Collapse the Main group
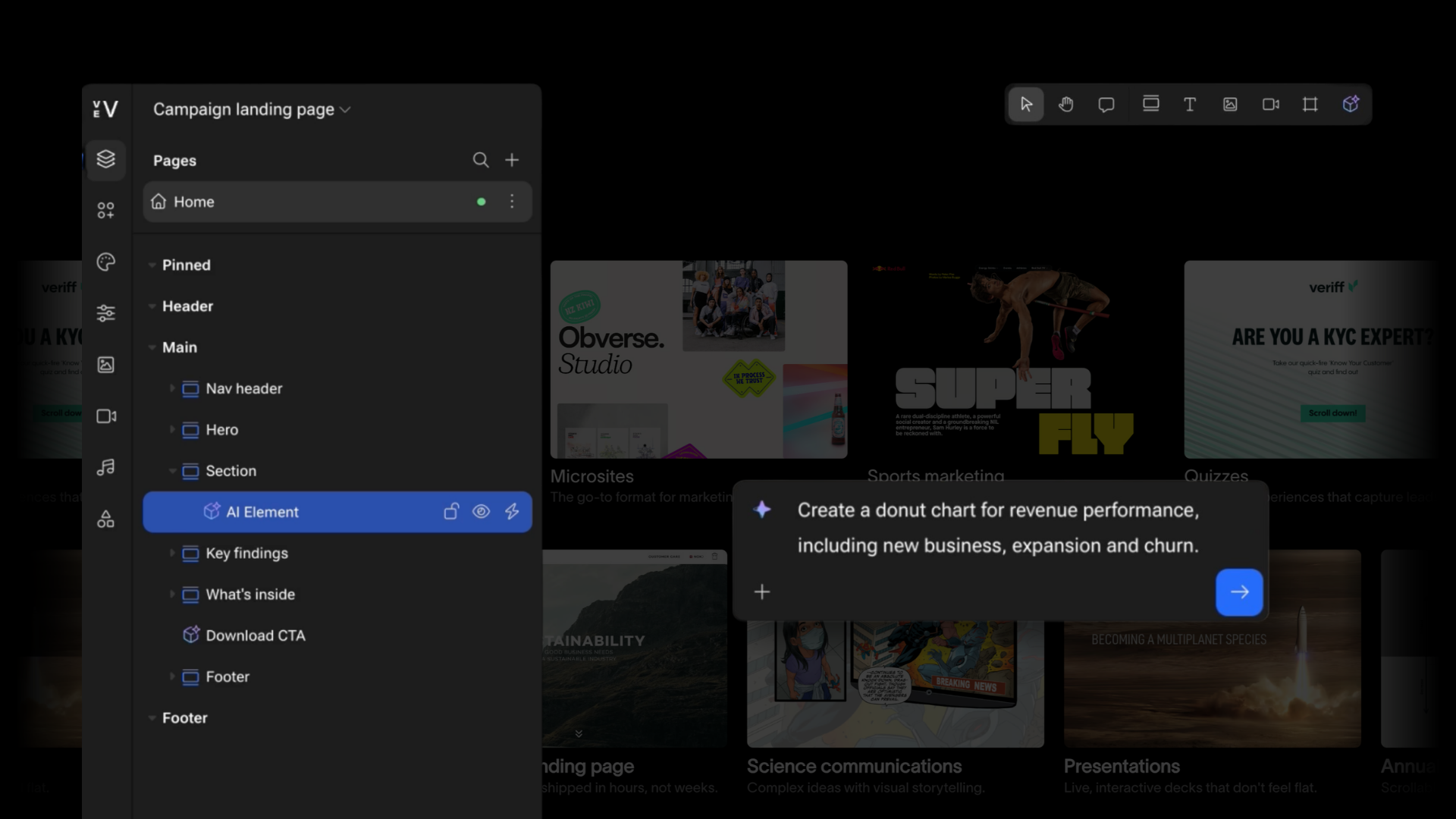The width and height of the screenshot is (1456, 819). point(152,347)
